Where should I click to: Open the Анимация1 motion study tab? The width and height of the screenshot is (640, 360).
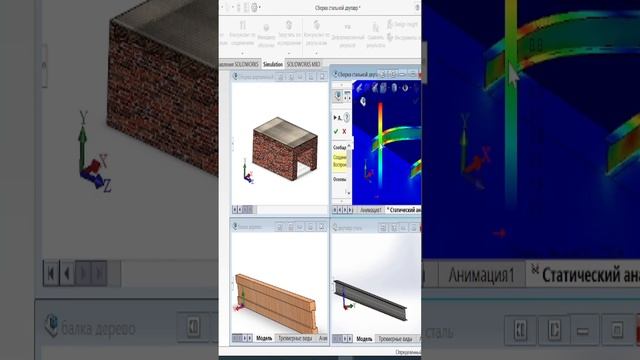click(371, 210)
